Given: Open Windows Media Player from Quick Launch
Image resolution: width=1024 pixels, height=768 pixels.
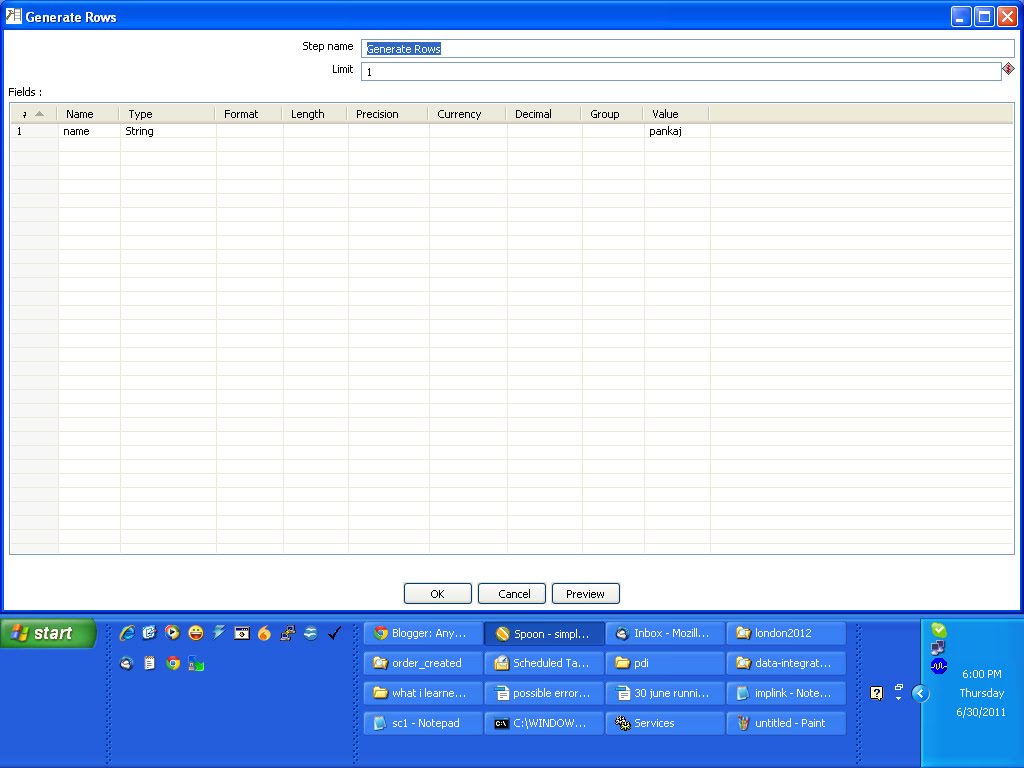Looking at the screenshot, I should point(171,632).
